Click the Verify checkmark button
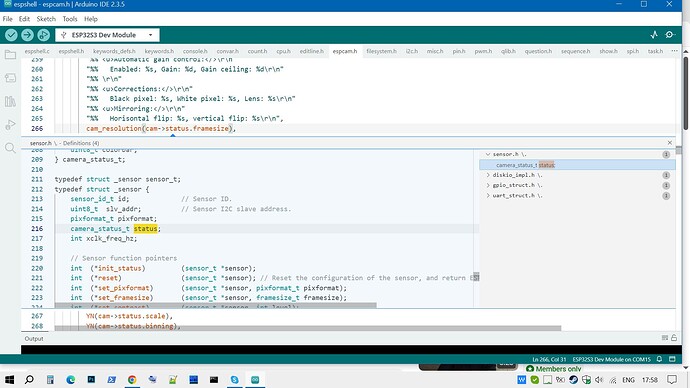Screen dimensions: 690x388 point(11,35)
